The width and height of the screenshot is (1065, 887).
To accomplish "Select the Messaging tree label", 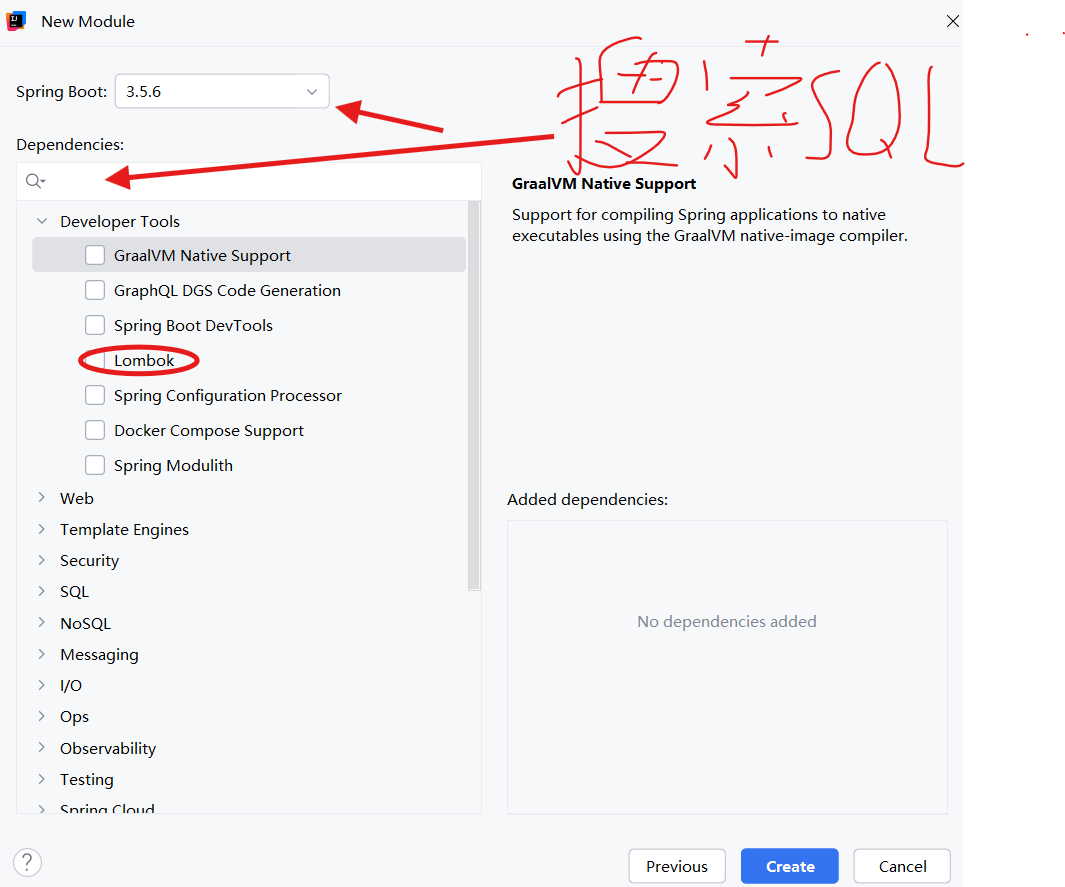I will [99, 654].
